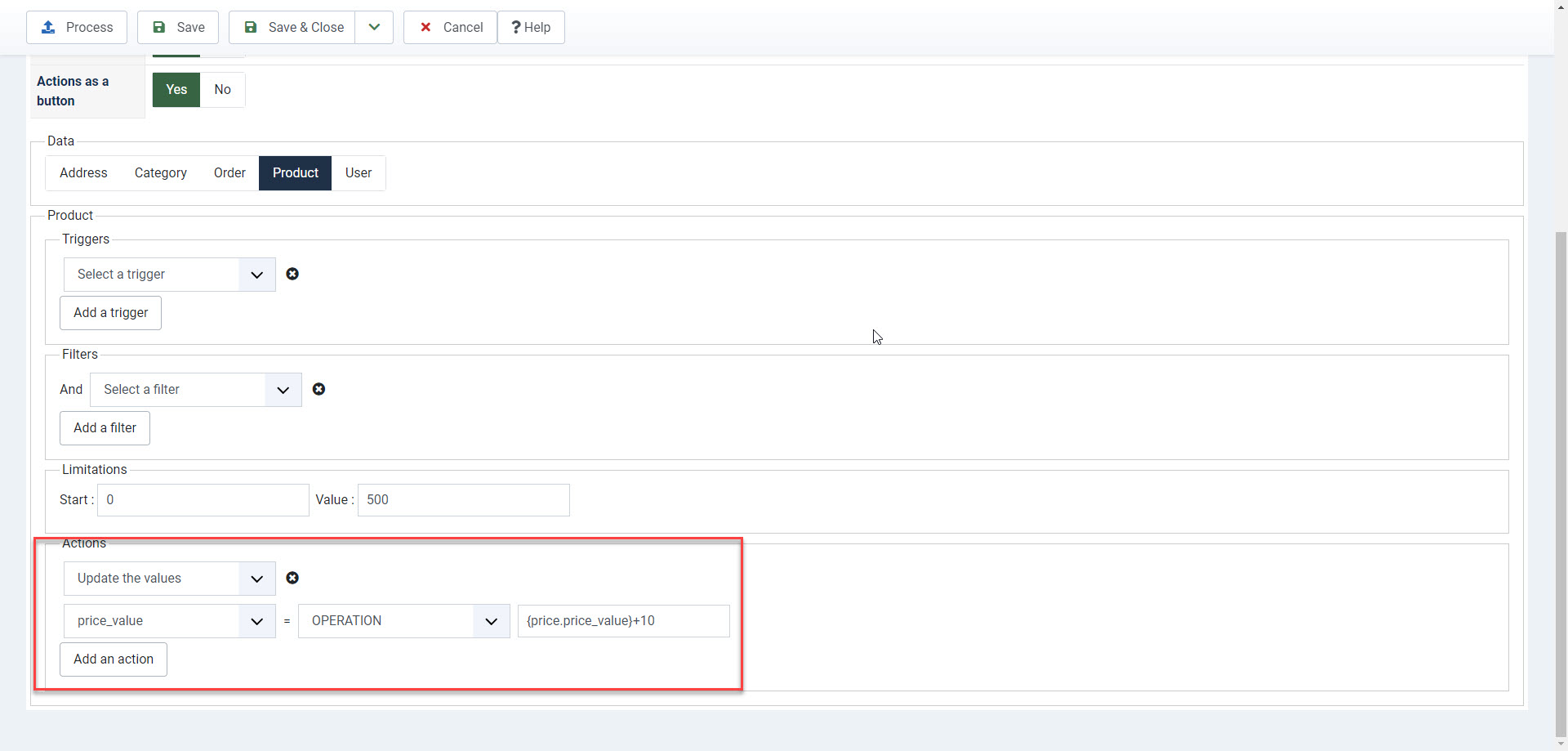Image resolution: width=1568 pixels, height=751 pixels.
Task: Click Add a filter
Action: (x=105, y=428)
